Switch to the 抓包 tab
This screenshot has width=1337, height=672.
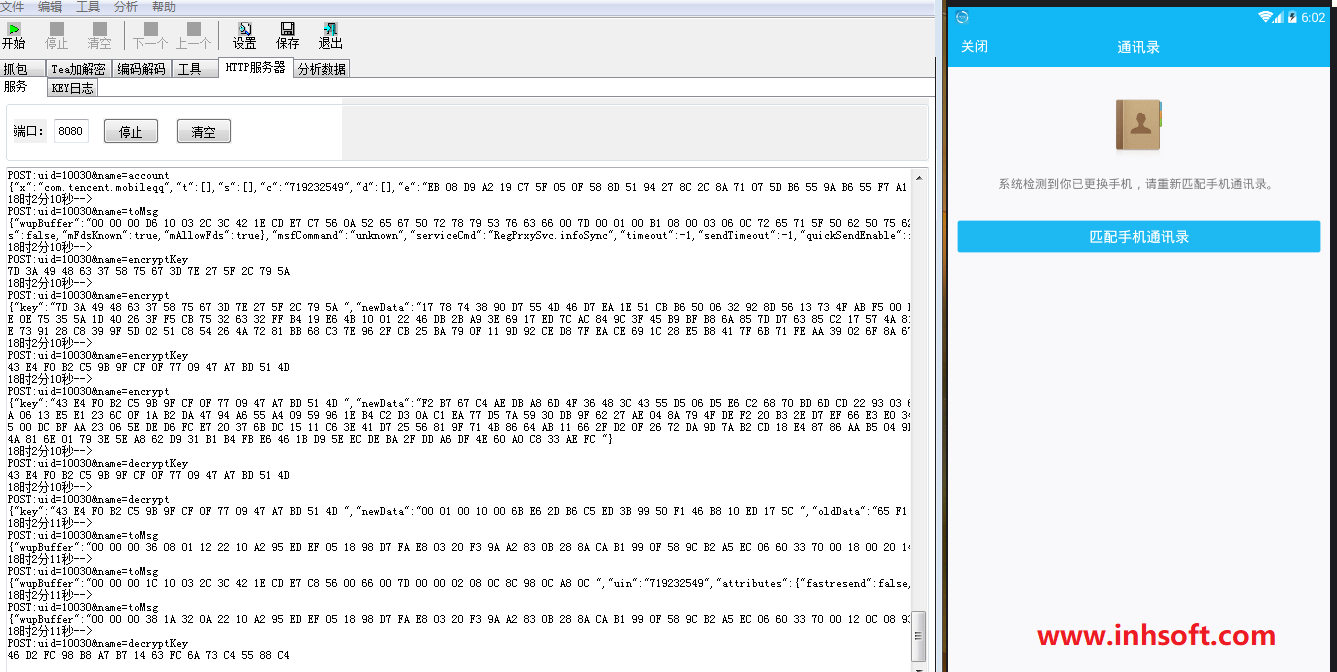point(22,69)
